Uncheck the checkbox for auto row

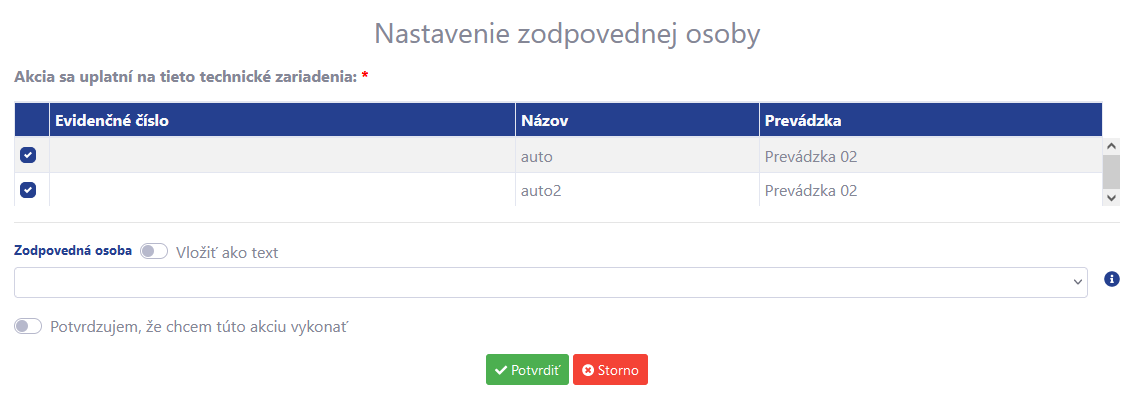pos(27,155)
